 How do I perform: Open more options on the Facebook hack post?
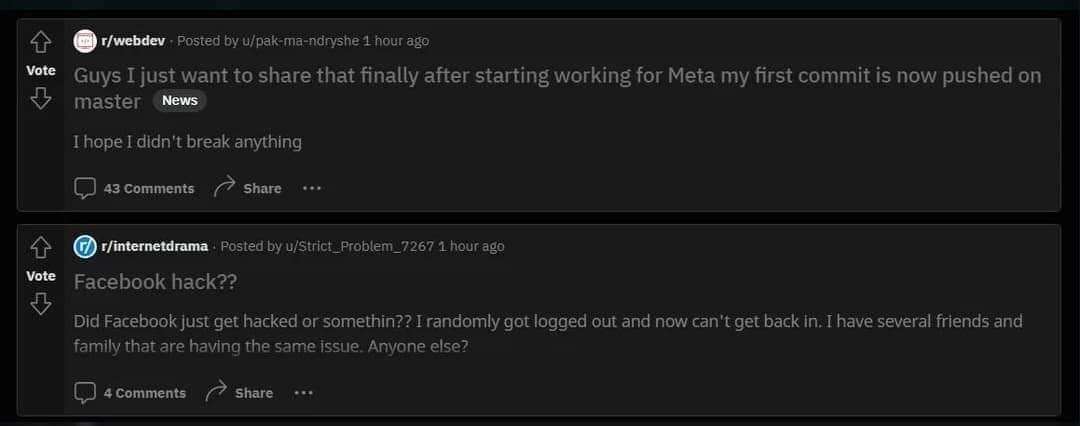tap(304, 393)
